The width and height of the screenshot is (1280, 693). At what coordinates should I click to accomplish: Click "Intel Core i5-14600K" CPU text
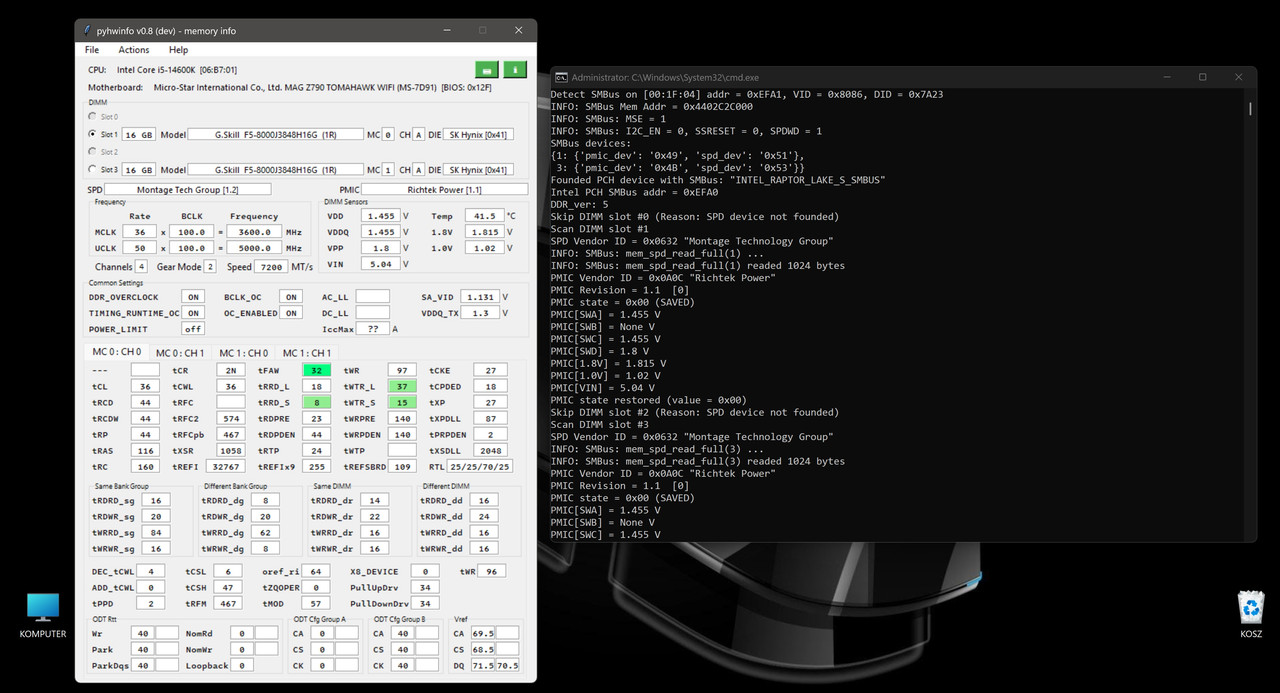pyautogui.click(x=159, y=70)
